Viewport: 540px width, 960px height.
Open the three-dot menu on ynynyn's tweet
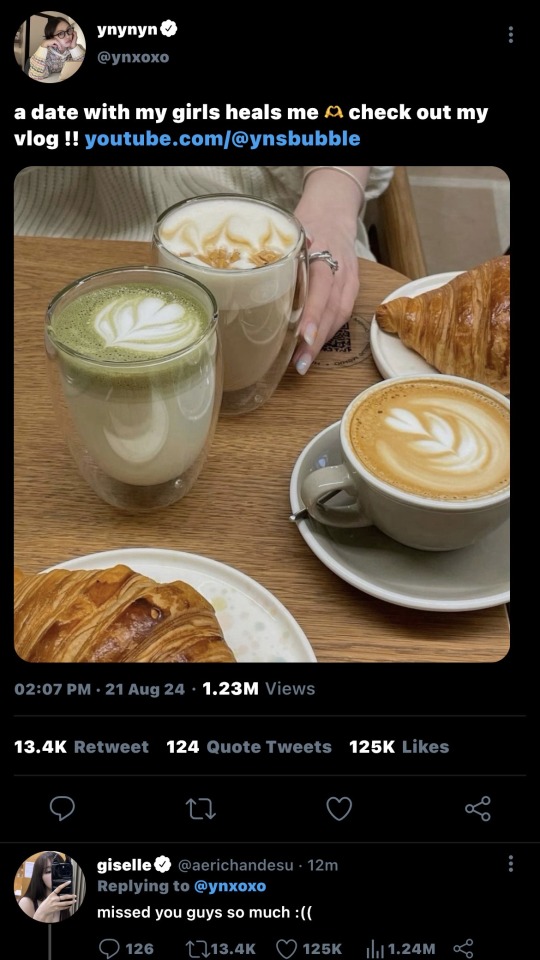(510, 34)
